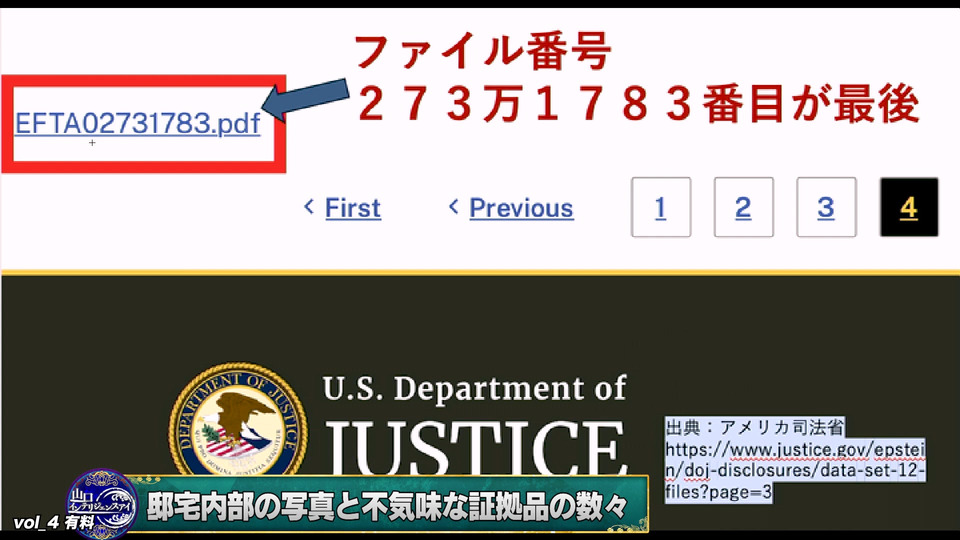Click the large JUSTICE wordmark
Screen dimensions: 960x540
(x=476, y=447)
